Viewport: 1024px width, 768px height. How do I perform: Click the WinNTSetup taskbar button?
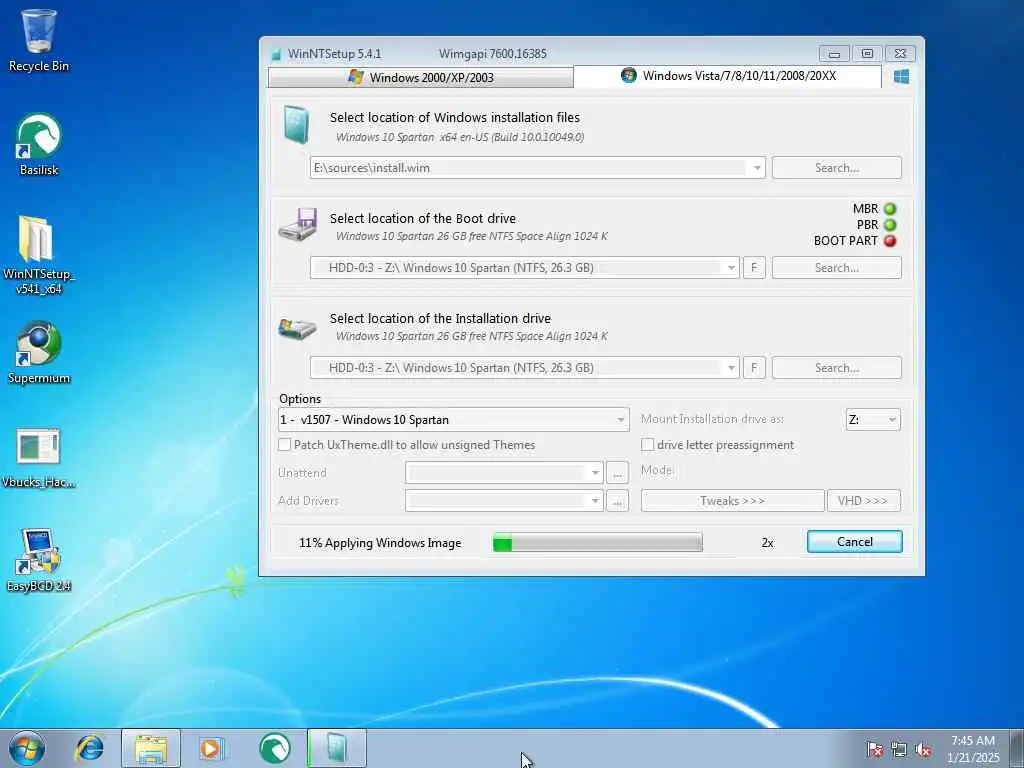(337, 748)
